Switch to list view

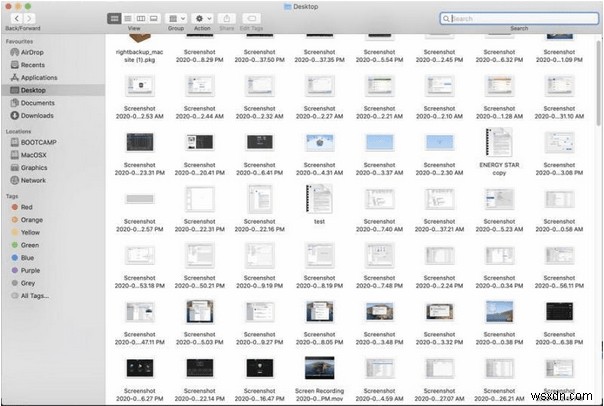coord(128,18)
